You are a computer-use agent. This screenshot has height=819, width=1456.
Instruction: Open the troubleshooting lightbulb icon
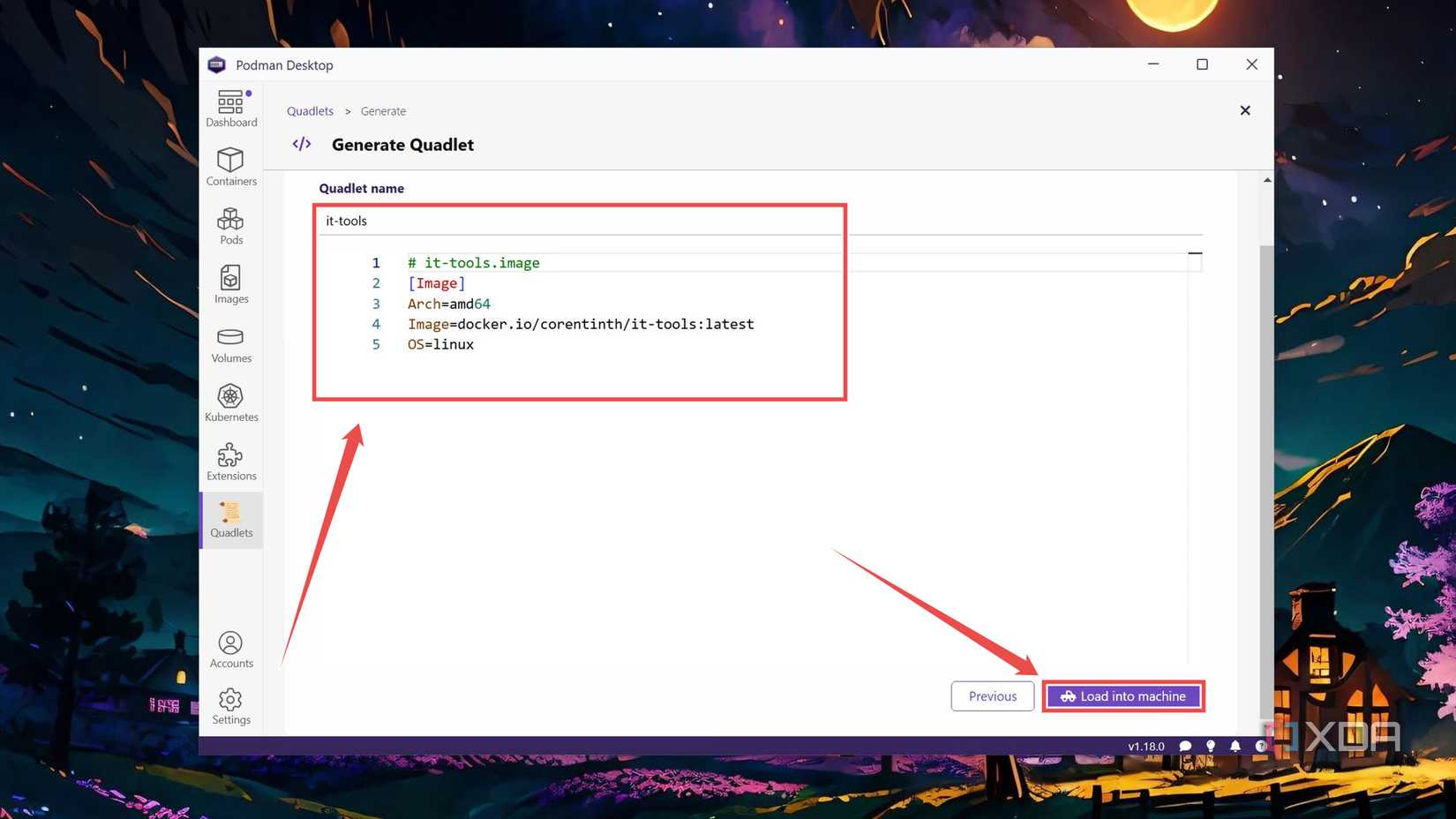click(1210, 746)
